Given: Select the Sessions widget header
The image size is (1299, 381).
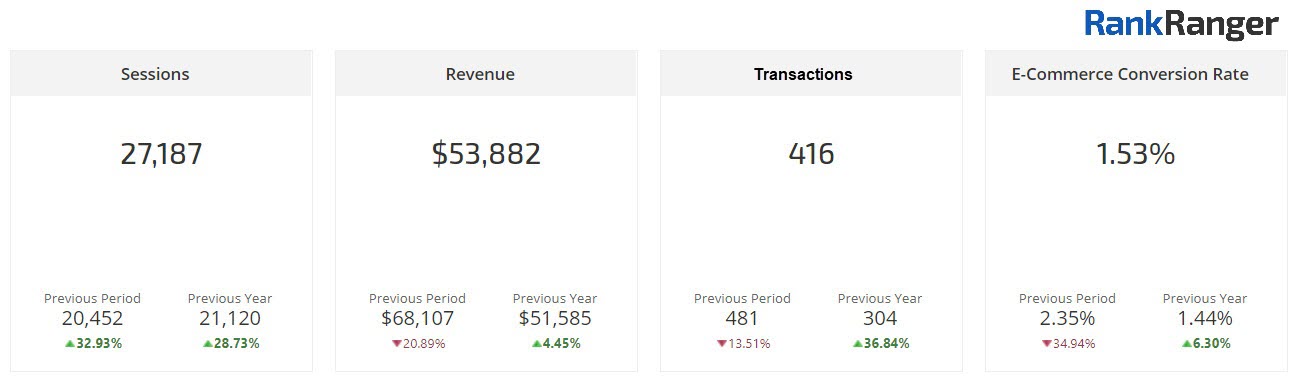Looking at the screenshot, I should (x=161, y=74).
